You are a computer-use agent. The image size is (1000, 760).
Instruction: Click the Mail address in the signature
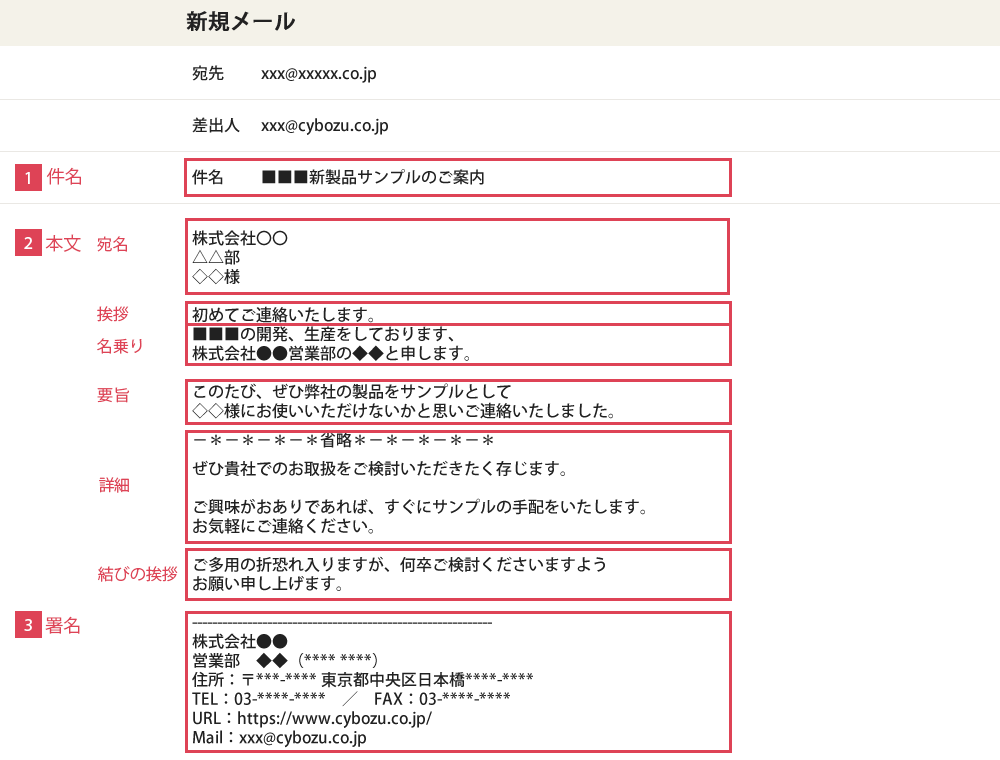click(x=302, y=738)
